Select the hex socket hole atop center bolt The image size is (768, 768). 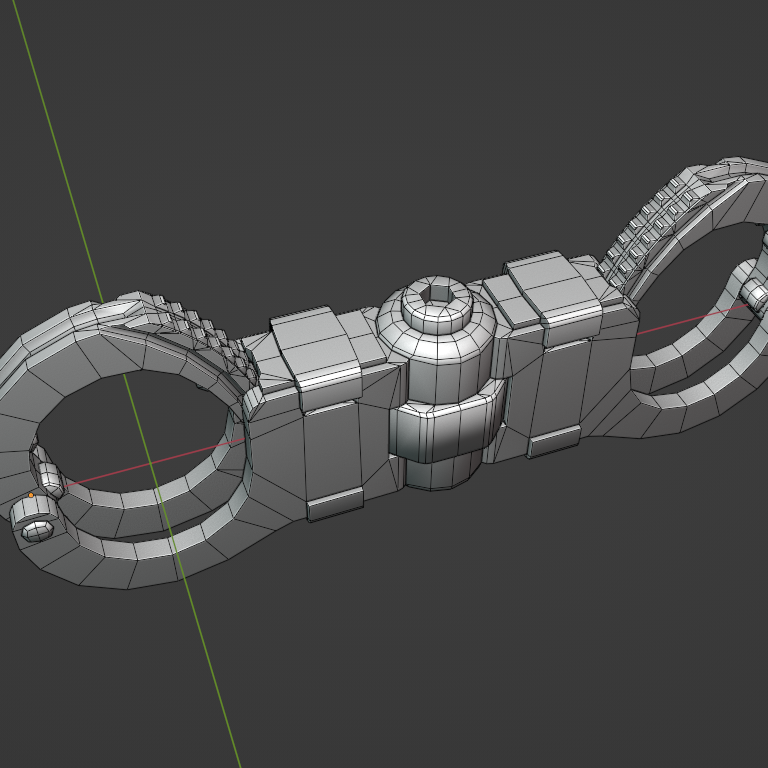pos(438,291)
